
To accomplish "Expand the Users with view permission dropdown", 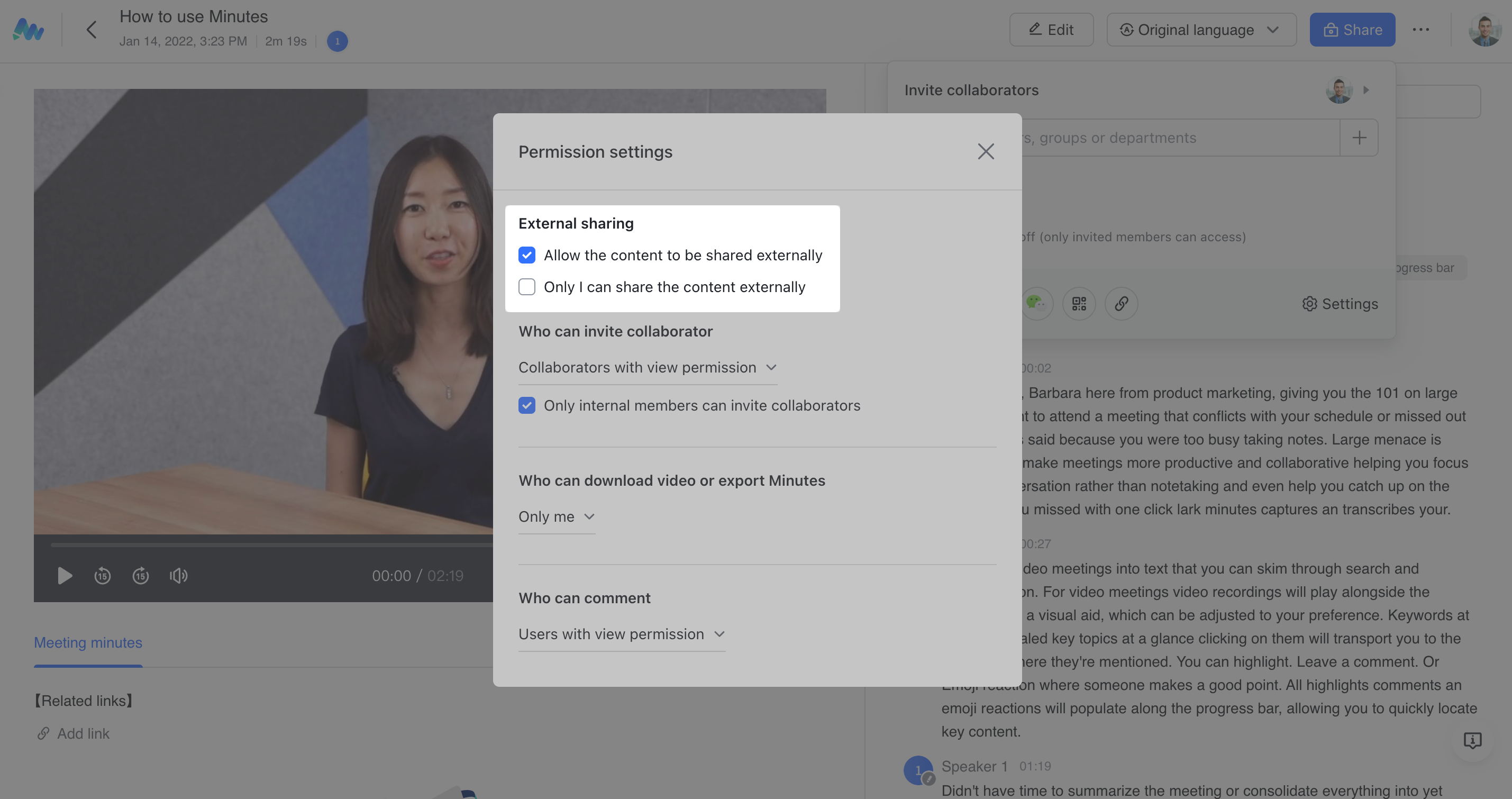I will click(622, 634).
